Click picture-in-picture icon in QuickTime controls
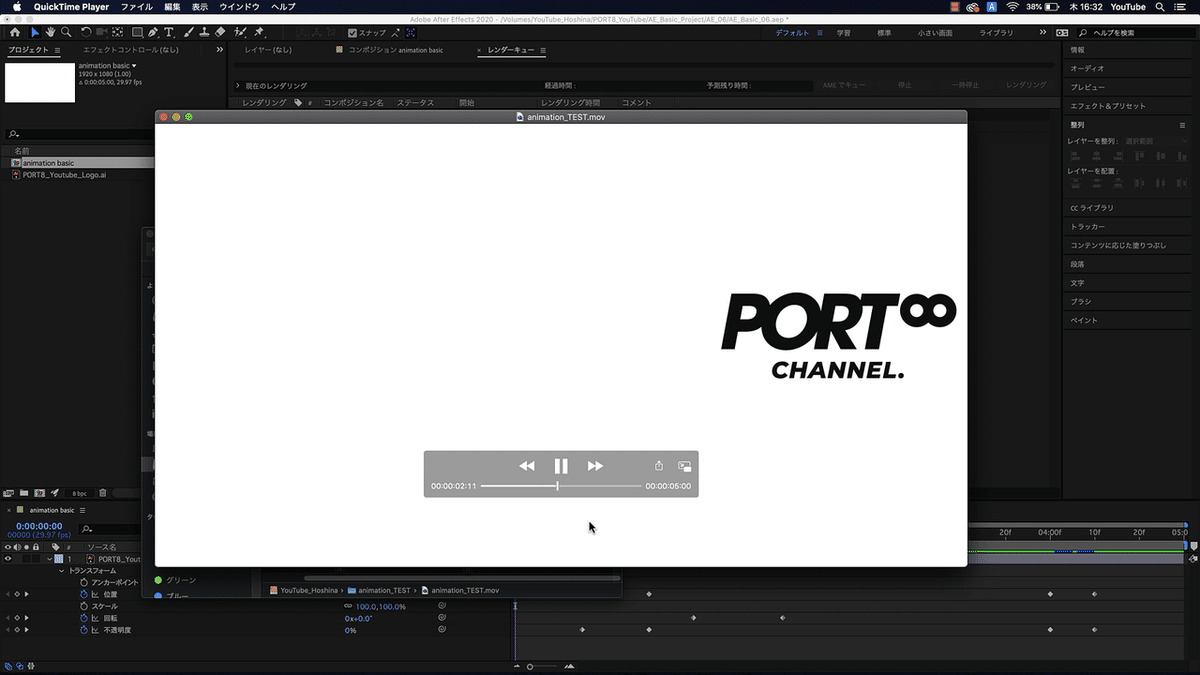 pos(685,466)
